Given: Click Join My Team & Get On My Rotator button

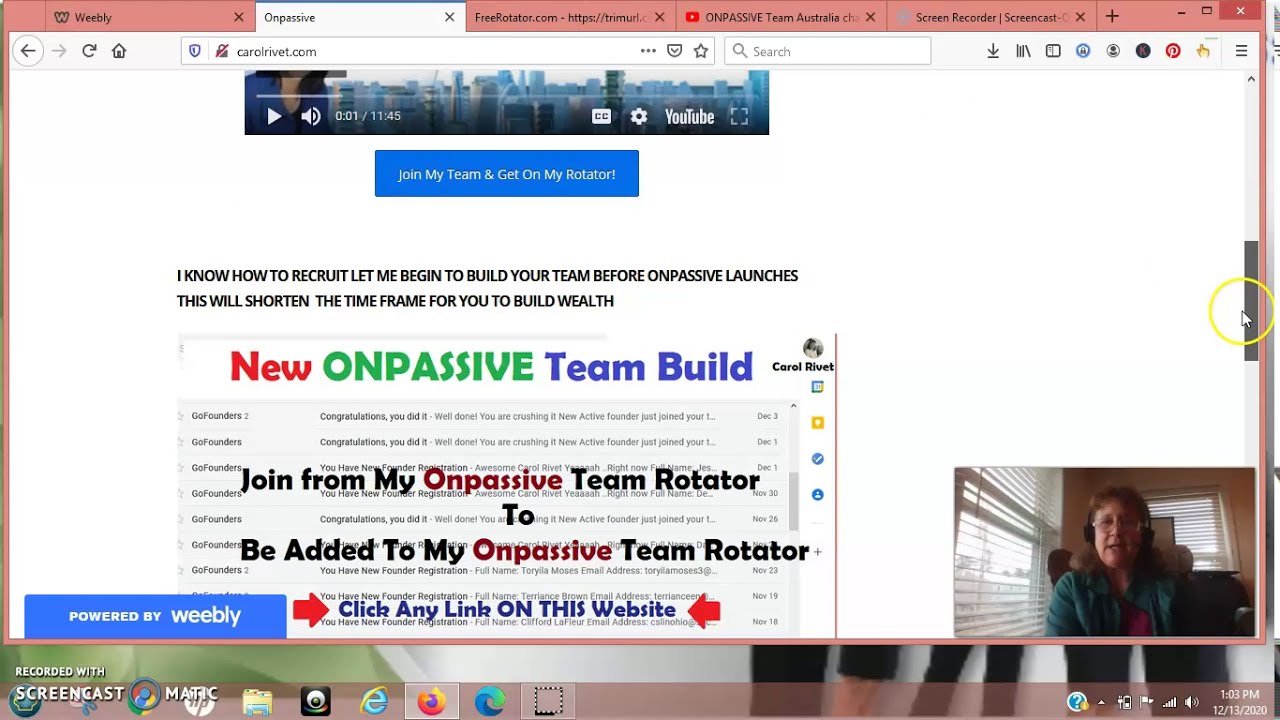Looking at the screenshot, I should (506, 174).
